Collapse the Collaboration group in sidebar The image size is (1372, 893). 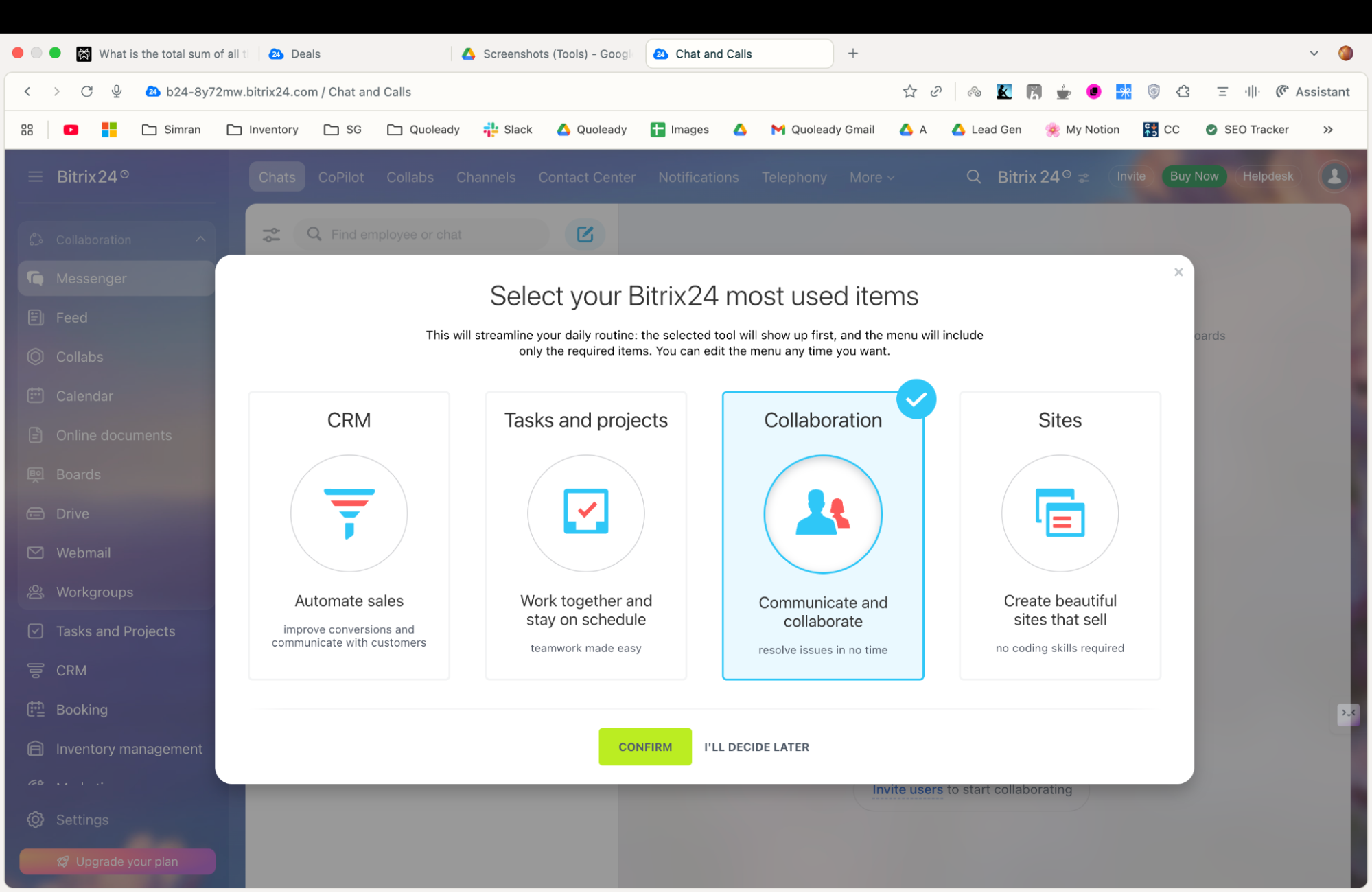pos(200,239)
